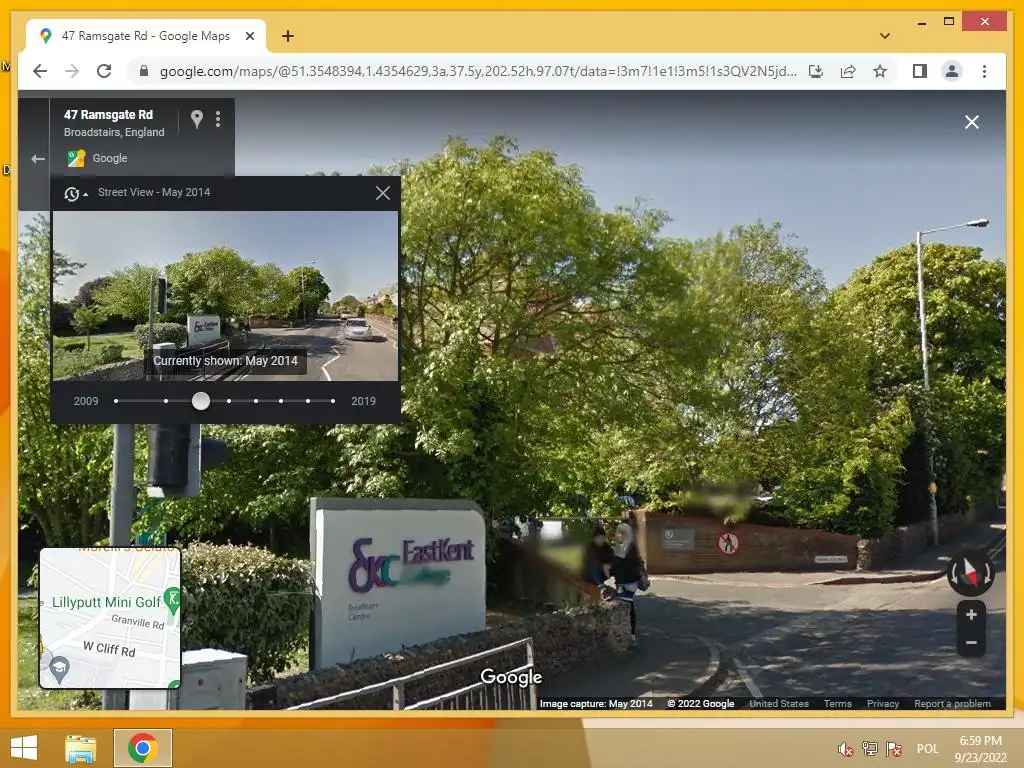Open the Terms link

point(837,703)
